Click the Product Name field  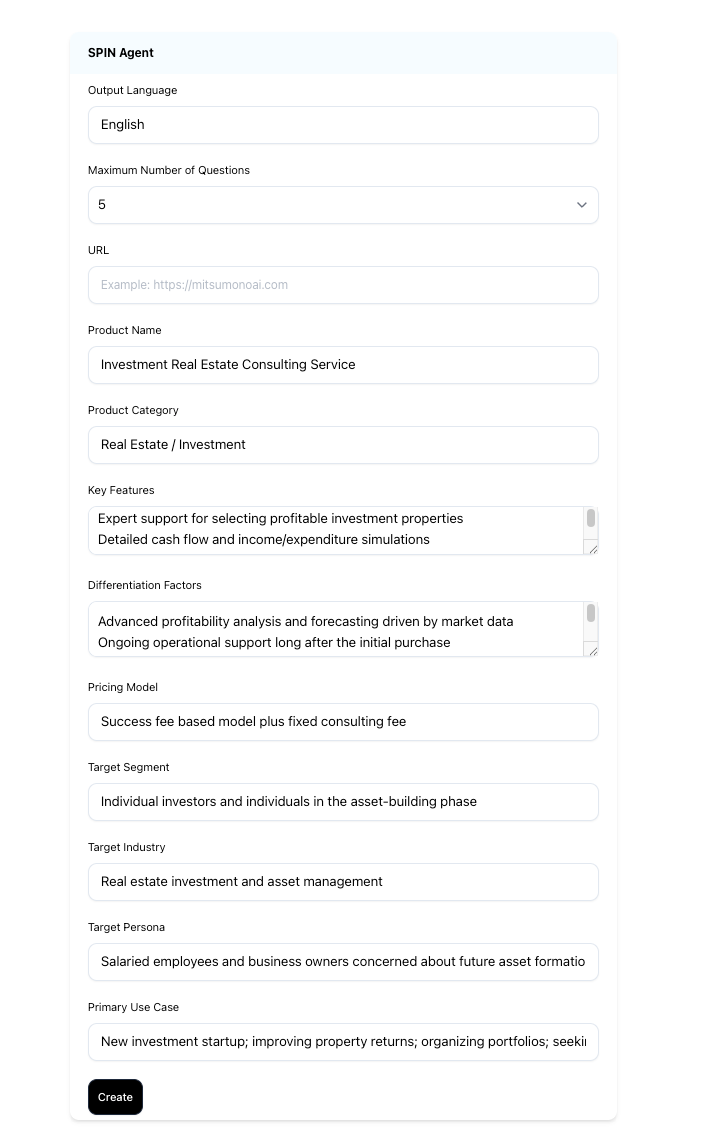tap(343, 365)
